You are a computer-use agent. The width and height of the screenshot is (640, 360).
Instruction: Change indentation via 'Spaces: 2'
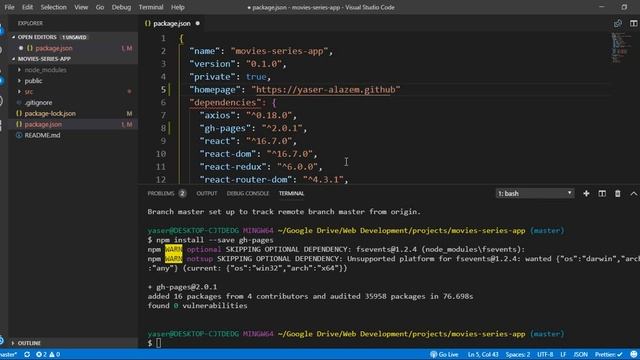(x=518, y=354)
